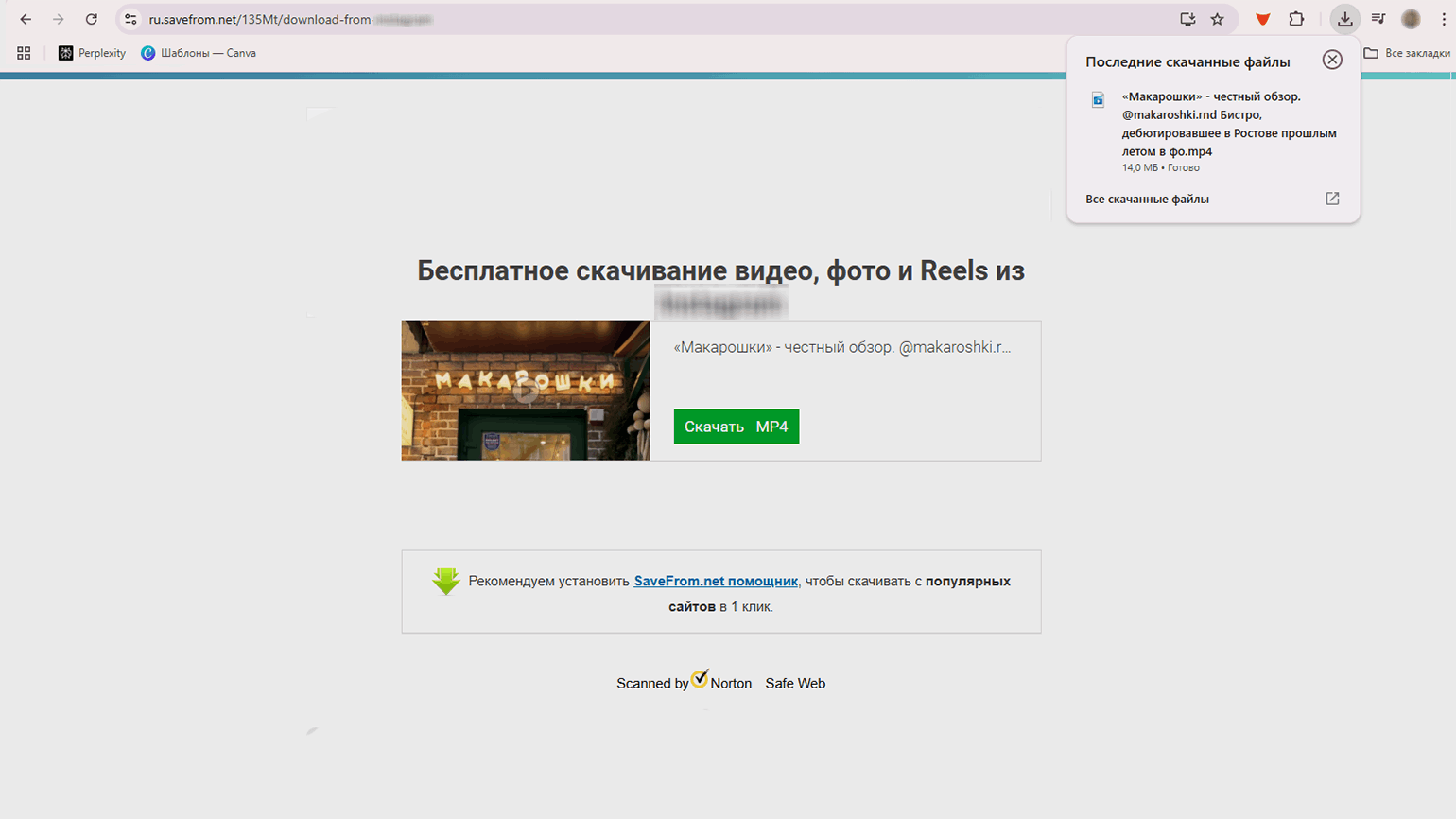This screenshot has height=819, width=1456.
Task: Click the browser back arrow
Action: point(26,19)
